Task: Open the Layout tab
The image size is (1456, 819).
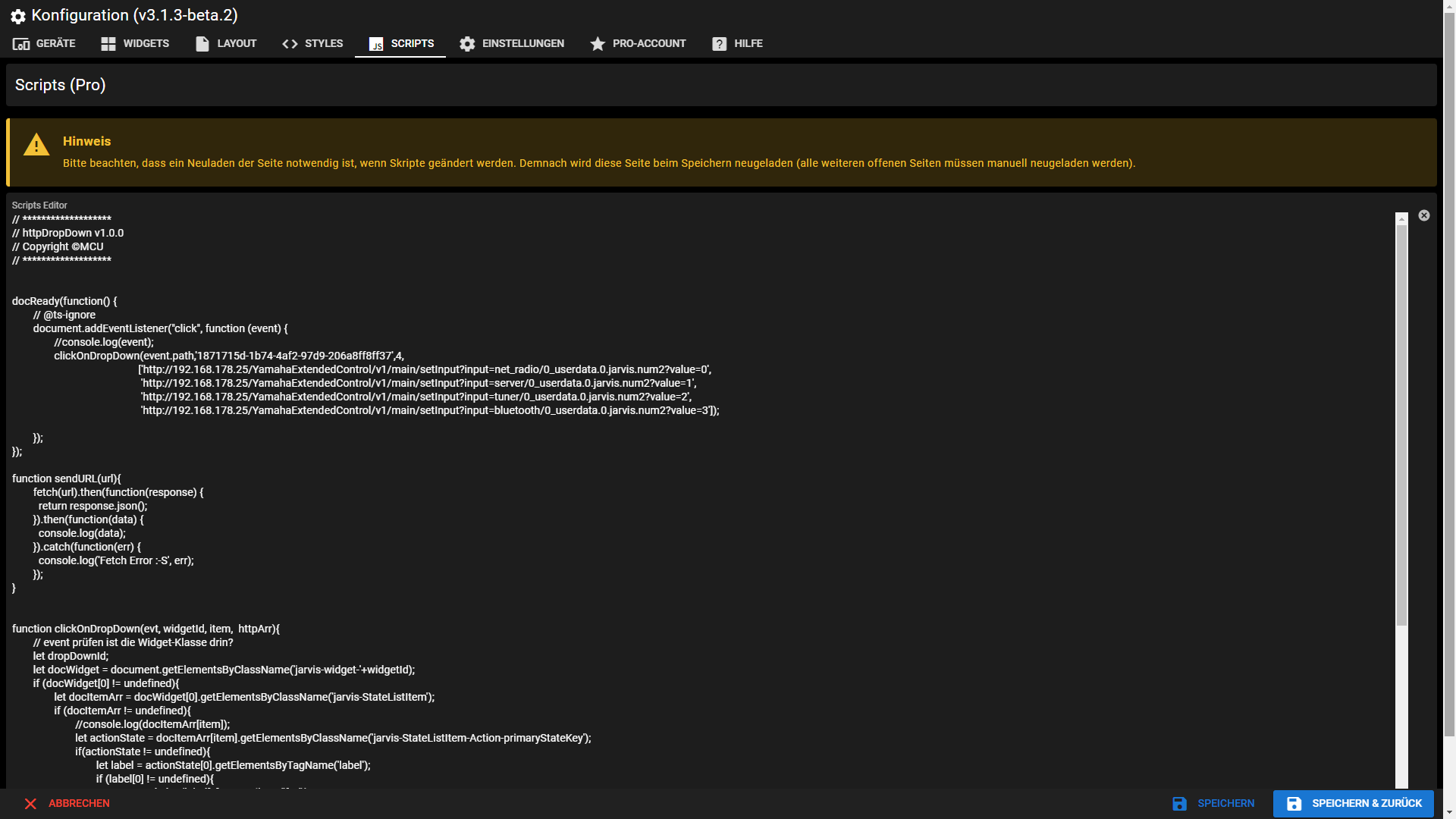Action: pos(226,43)
